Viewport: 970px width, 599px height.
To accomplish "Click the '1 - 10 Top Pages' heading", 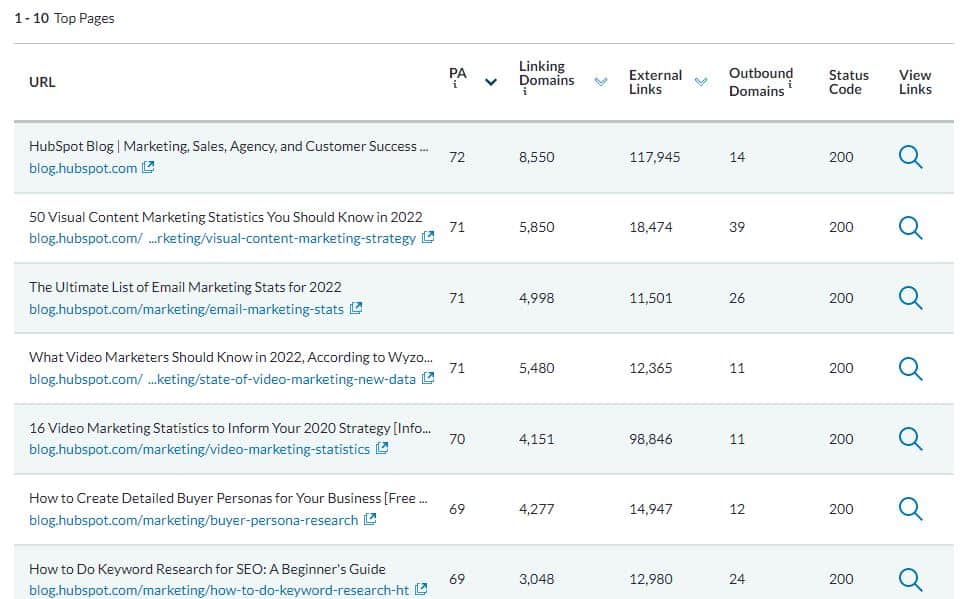I will (64, 19).
